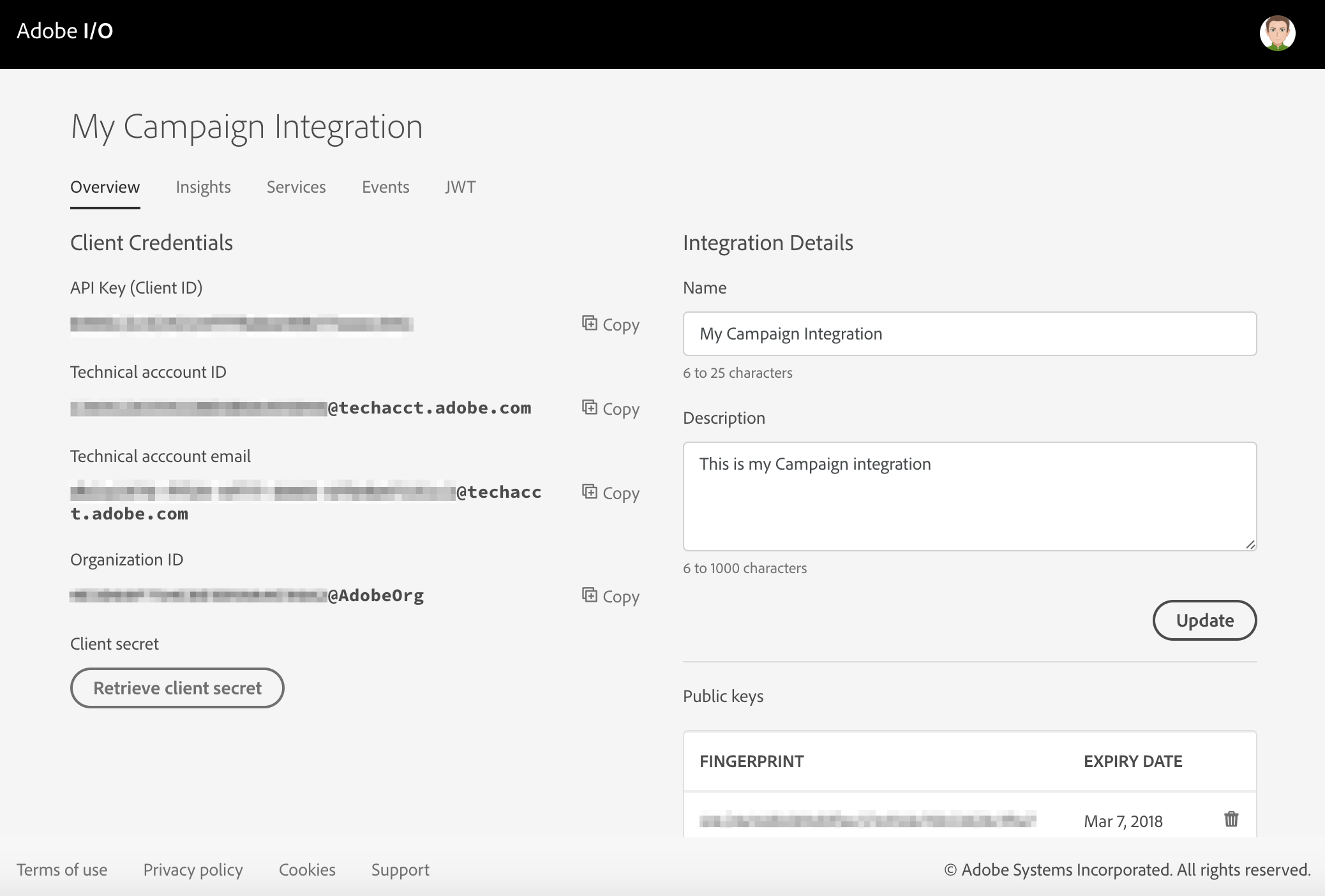The width and height of the screenshot is (1325, 896).
Task: Copy the API Key (Client ID)
Action: [611, 324]
